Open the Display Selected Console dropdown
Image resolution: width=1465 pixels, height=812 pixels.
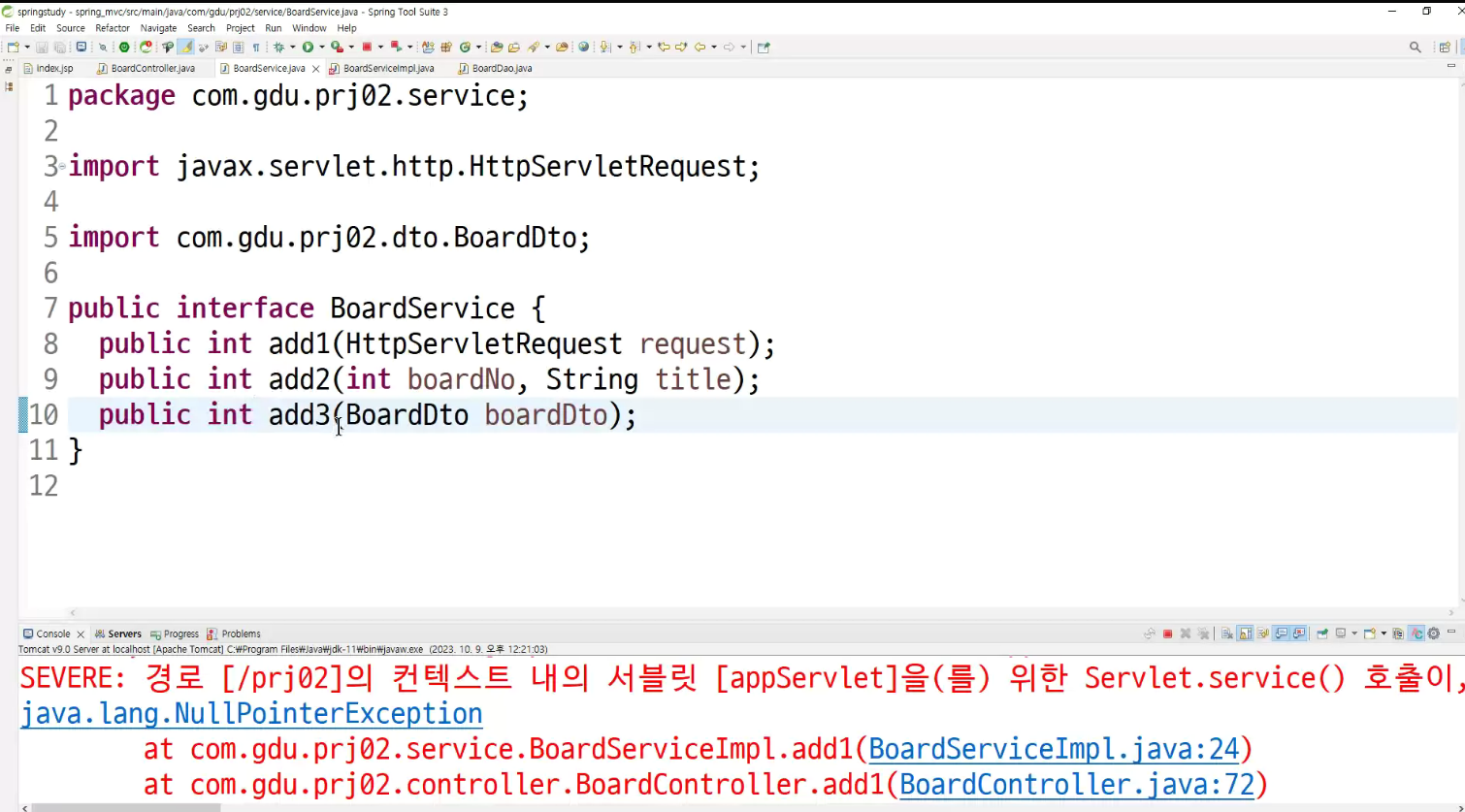coord(1354,633)
